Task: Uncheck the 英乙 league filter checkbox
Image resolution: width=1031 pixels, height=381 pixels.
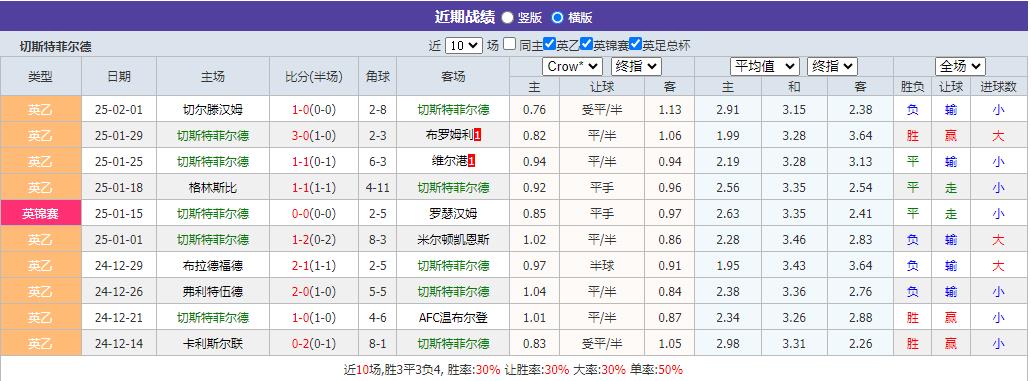Action: coord(550,44)
